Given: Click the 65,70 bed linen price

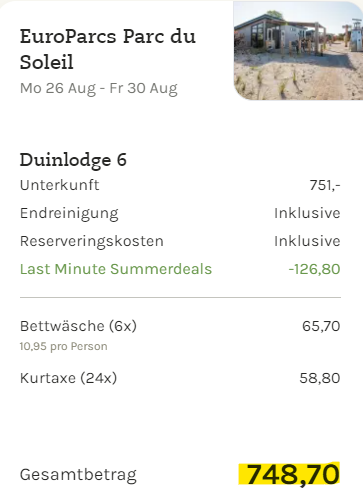Looking at the screenshot, I should [x=321, y=326].
